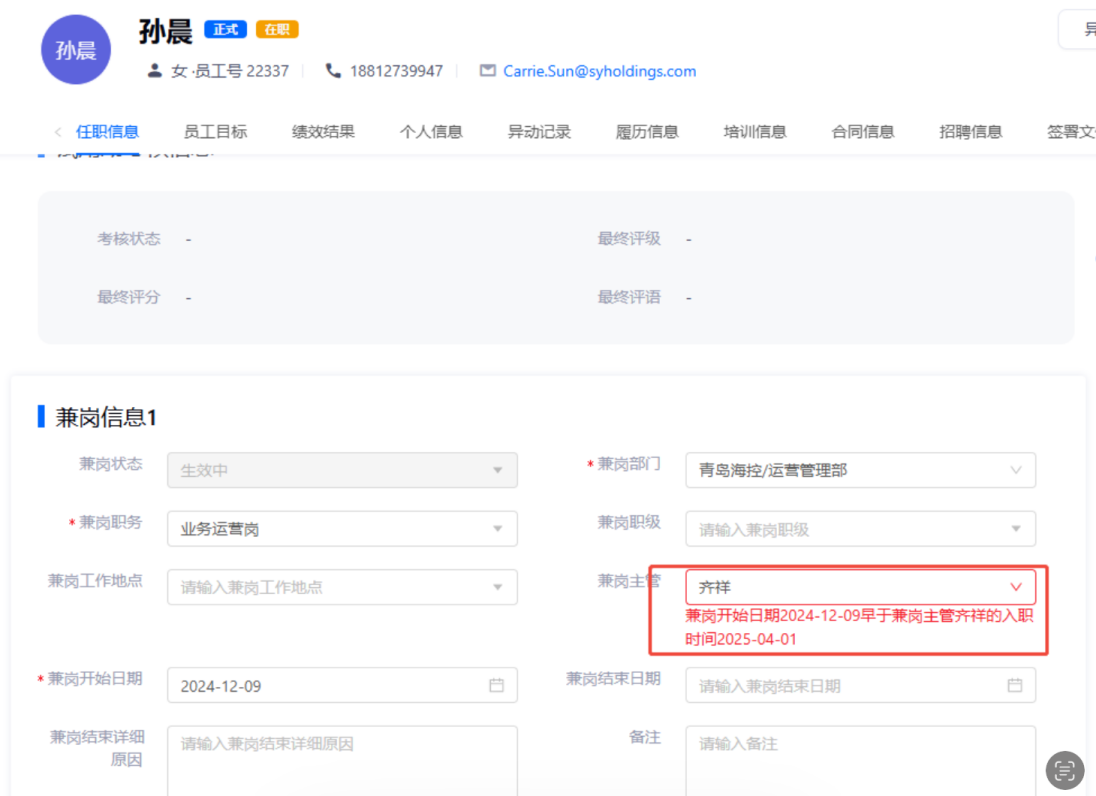Switch to the 员工目标 tab
1096x796 pixels.
click(215, 131)
